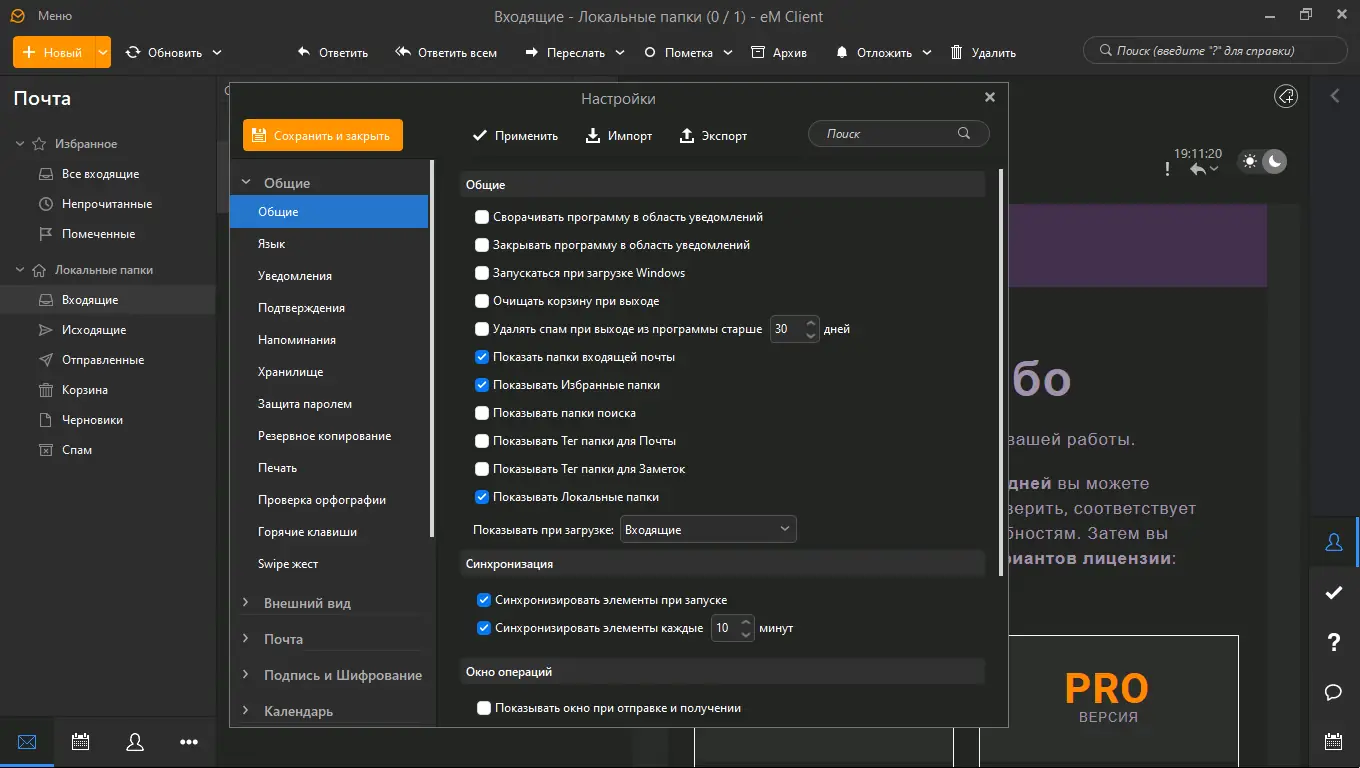Viewport: 1360px width, 768px height.
Task: Open the calendar view in bottom bar
Action: tap(81, 742)
